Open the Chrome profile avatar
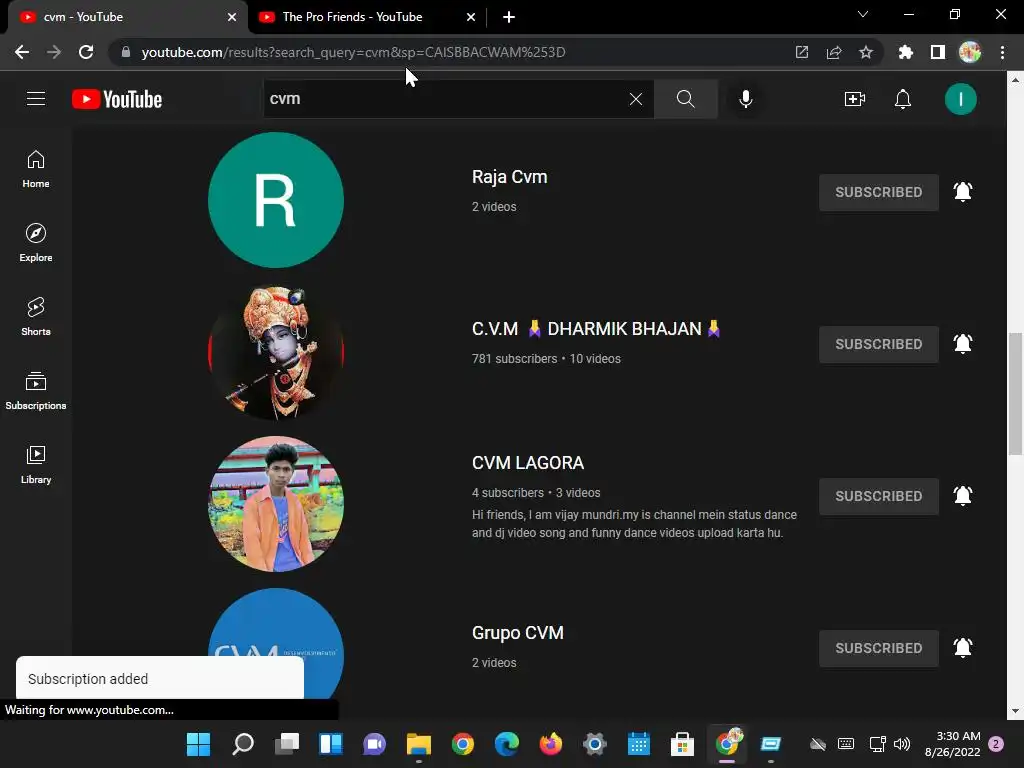1024x768 pixels. click(970, 52)
